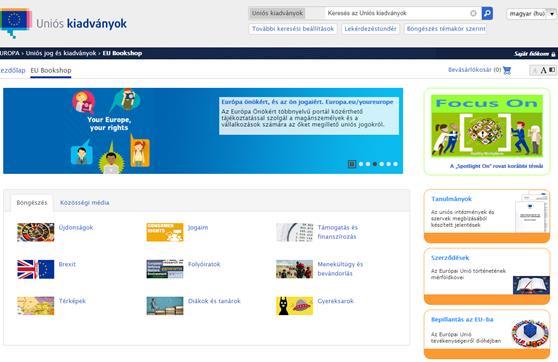The height and width of the screenshot is (362, 558).
Task: Open the Újdonságok thumbnail image
Action: coord(36,232)
